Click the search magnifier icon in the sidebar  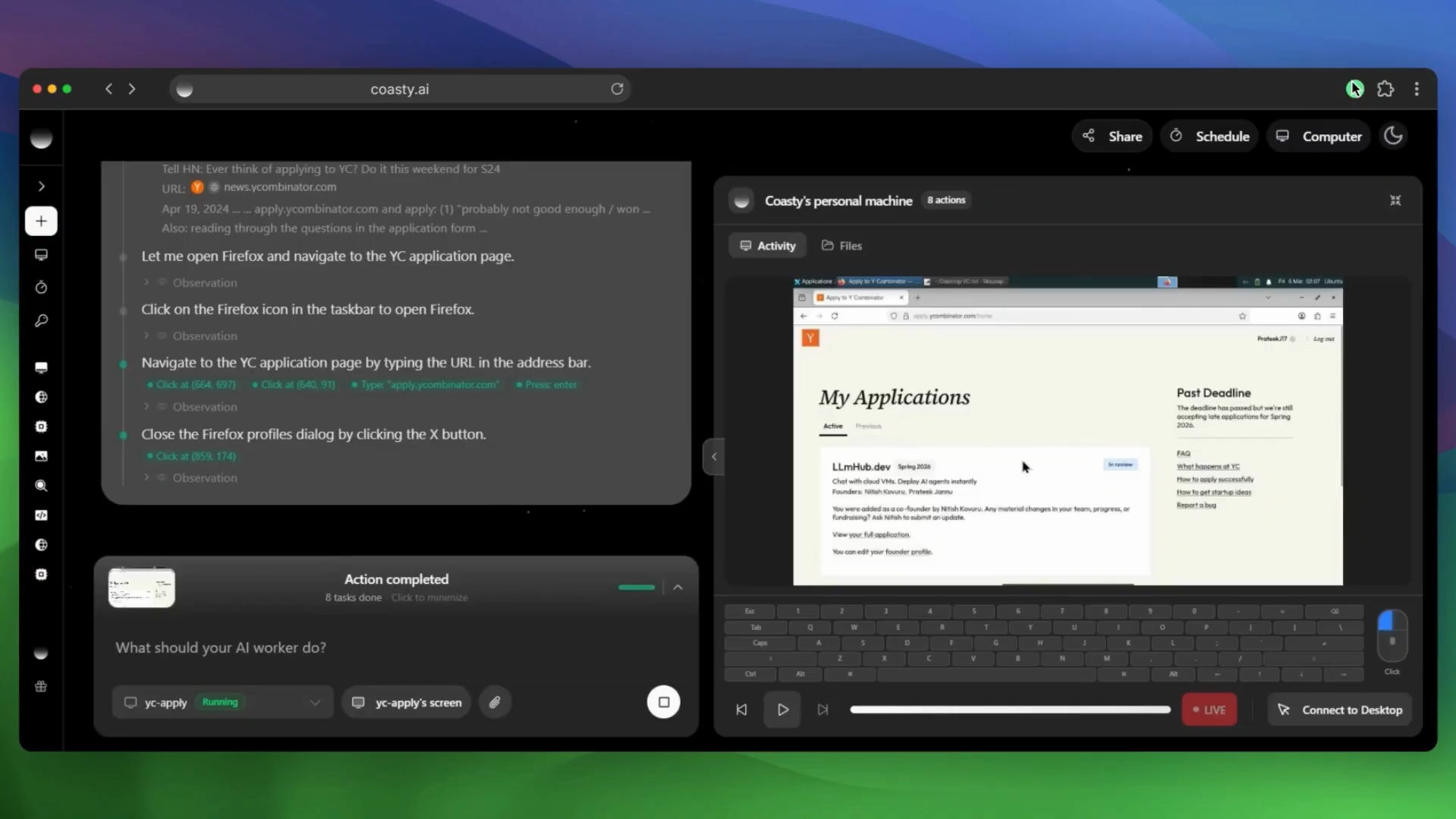pyautogui.click(x=41, y=486)
